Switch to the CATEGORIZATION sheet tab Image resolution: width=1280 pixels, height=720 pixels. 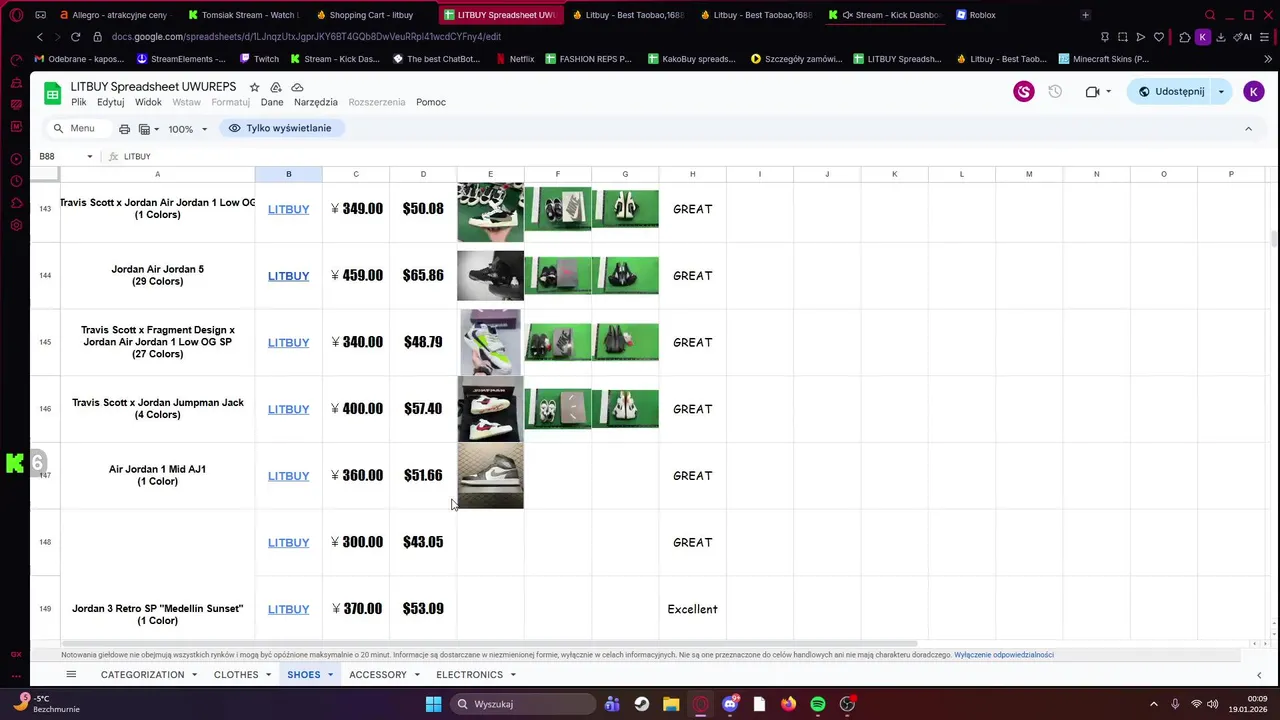[142, 675]
